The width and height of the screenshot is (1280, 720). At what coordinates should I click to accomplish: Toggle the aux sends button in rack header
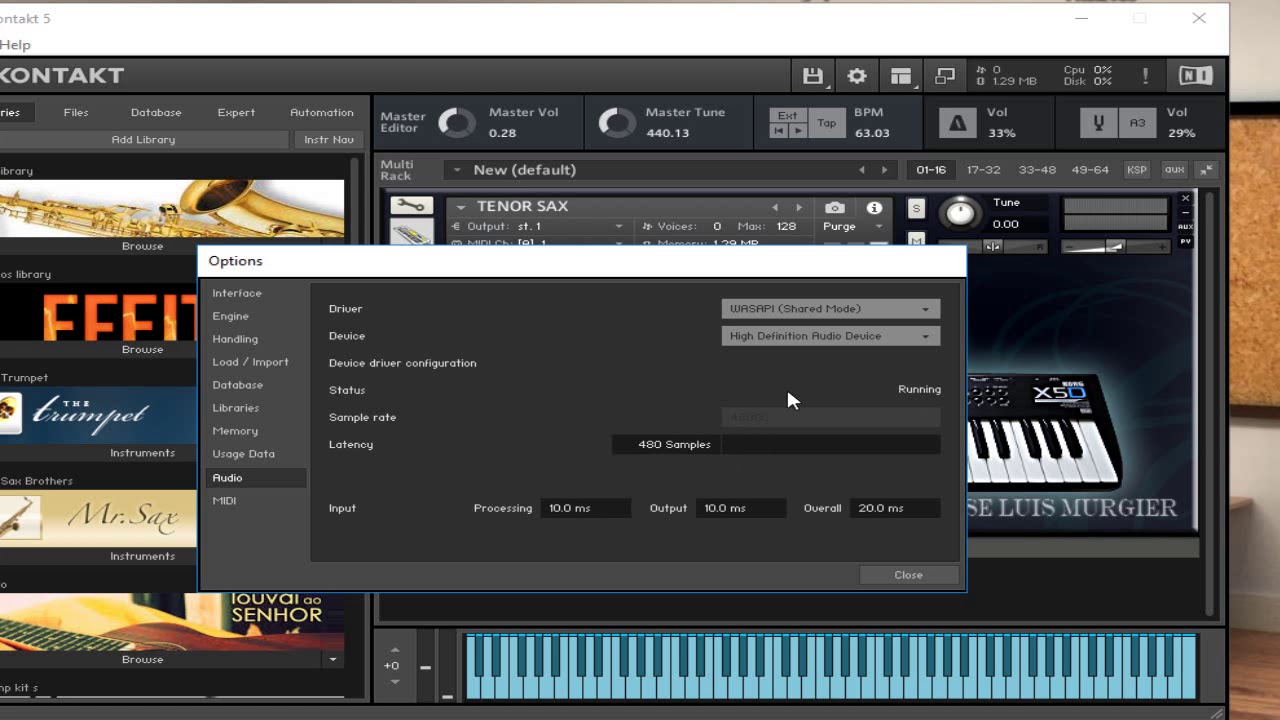tap(1175, 170)
